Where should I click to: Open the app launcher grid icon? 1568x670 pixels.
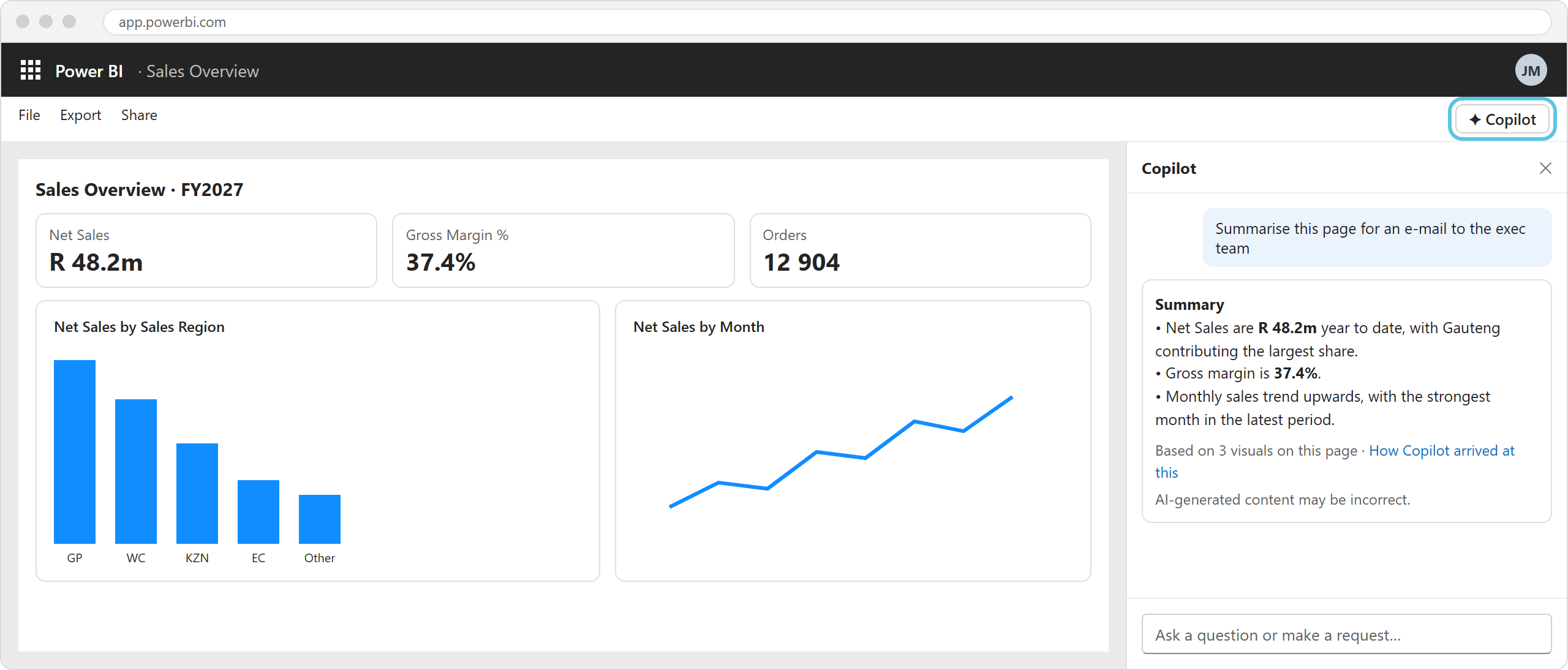(x=31, y=70)
